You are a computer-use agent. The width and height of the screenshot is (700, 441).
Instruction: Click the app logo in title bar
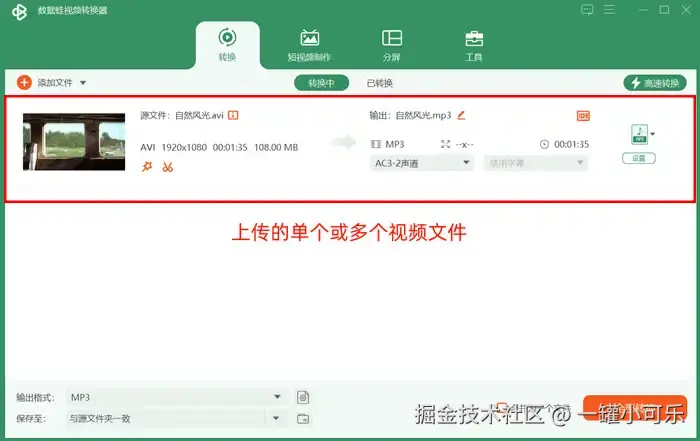pyautogui.click(x=20, y=12)
